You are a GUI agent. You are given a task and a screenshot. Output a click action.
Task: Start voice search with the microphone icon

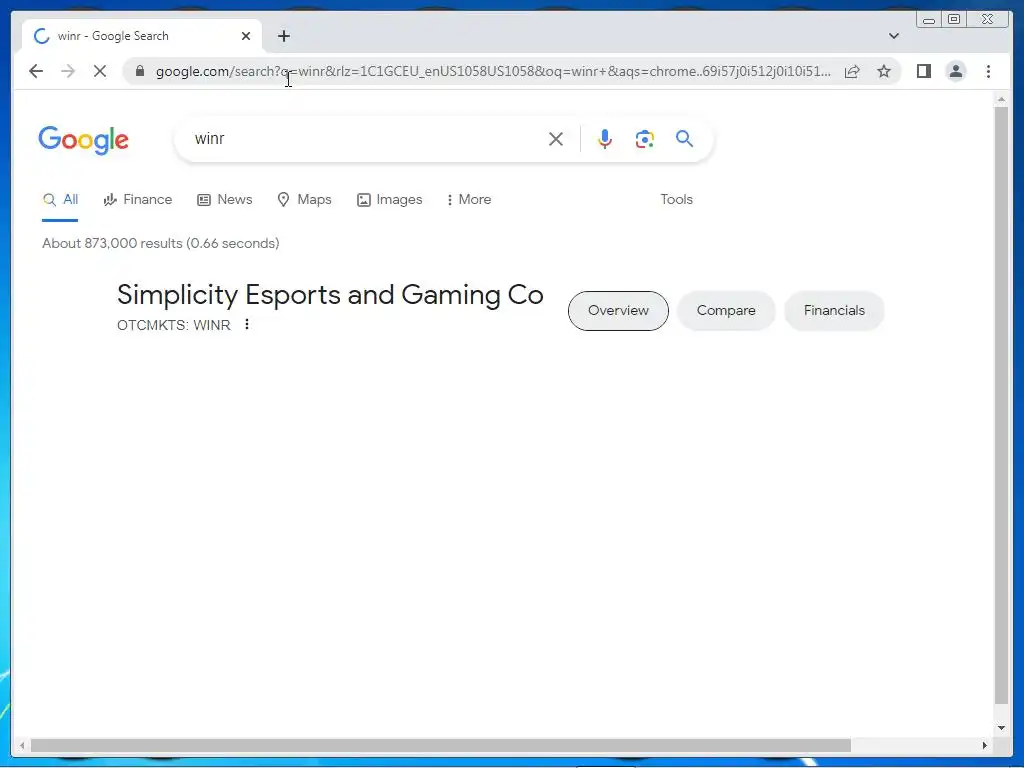[x=605, y=139]
